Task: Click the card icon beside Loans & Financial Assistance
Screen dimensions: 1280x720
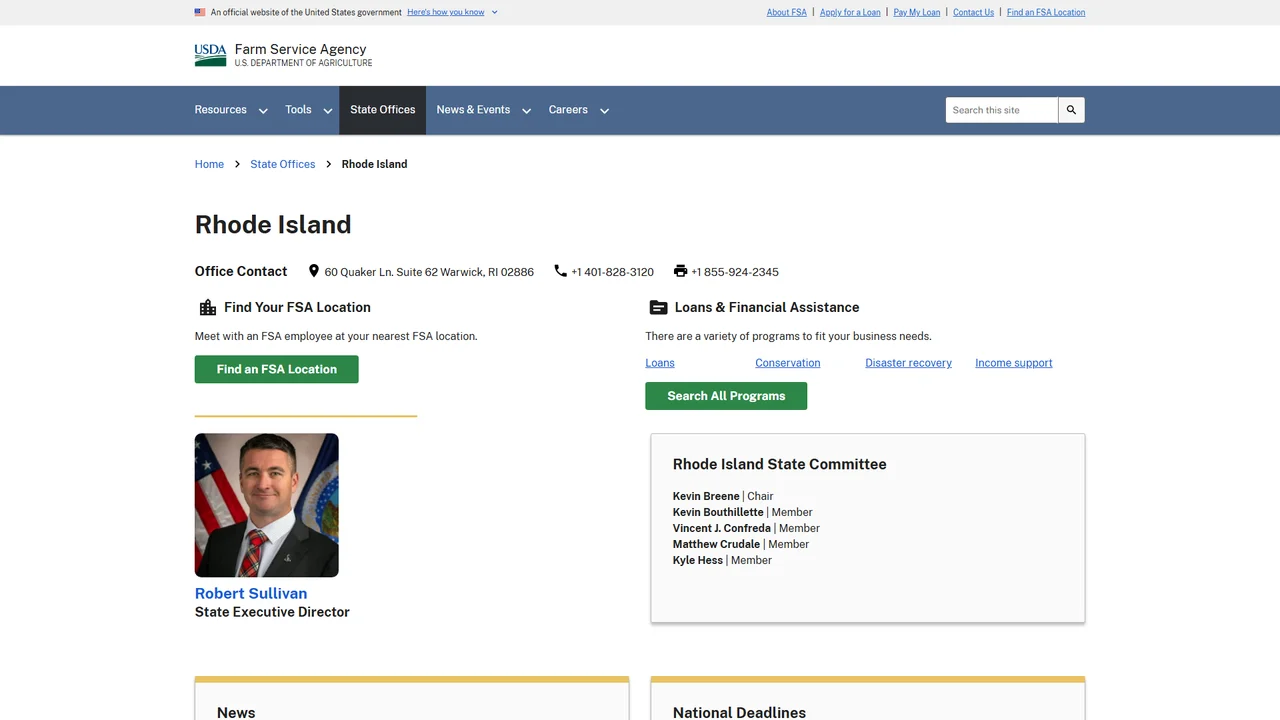Action: 658,307
